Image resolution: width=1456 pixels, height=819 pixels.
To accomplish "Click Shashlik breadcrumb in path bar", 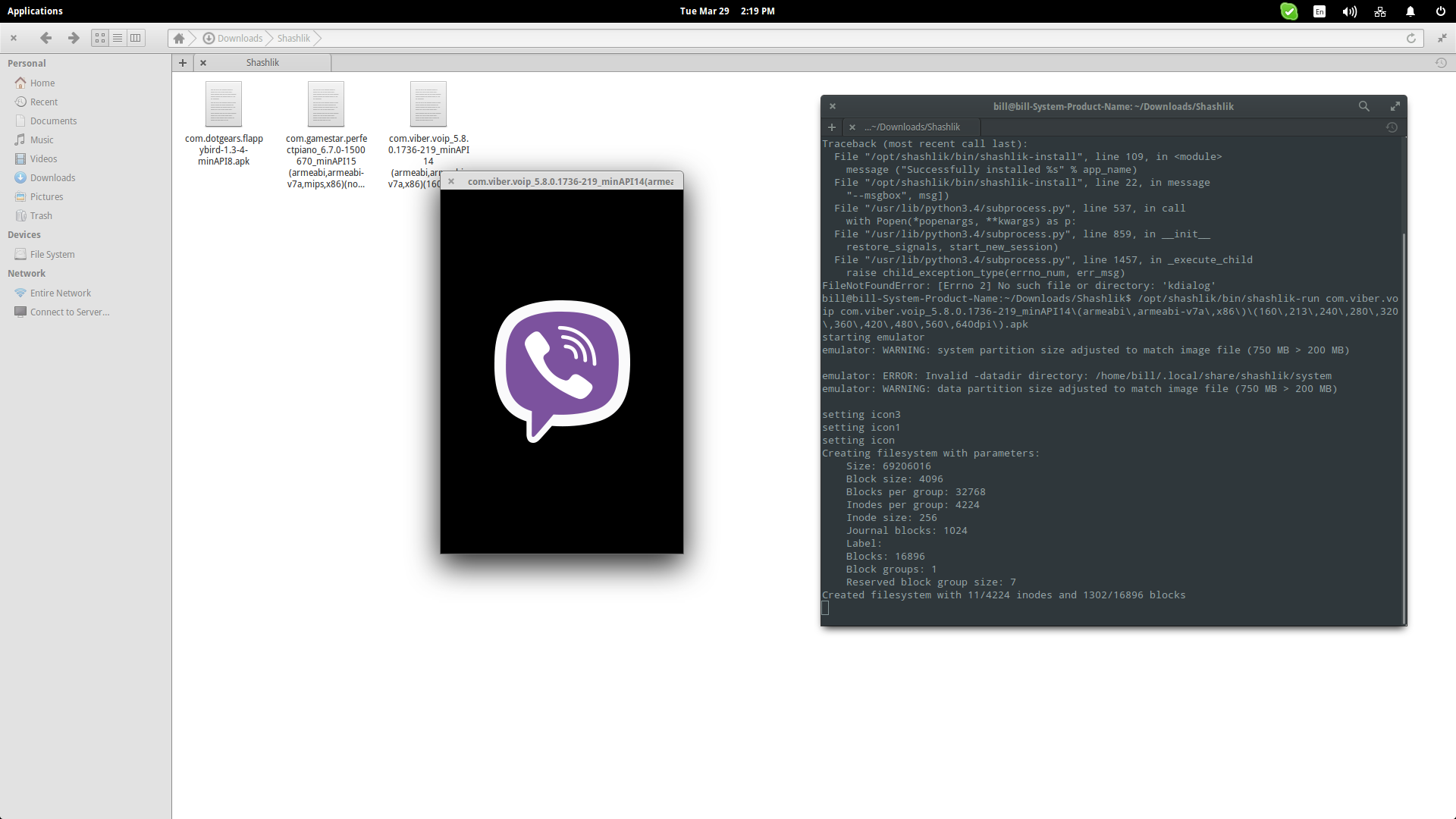I will 293,38.
